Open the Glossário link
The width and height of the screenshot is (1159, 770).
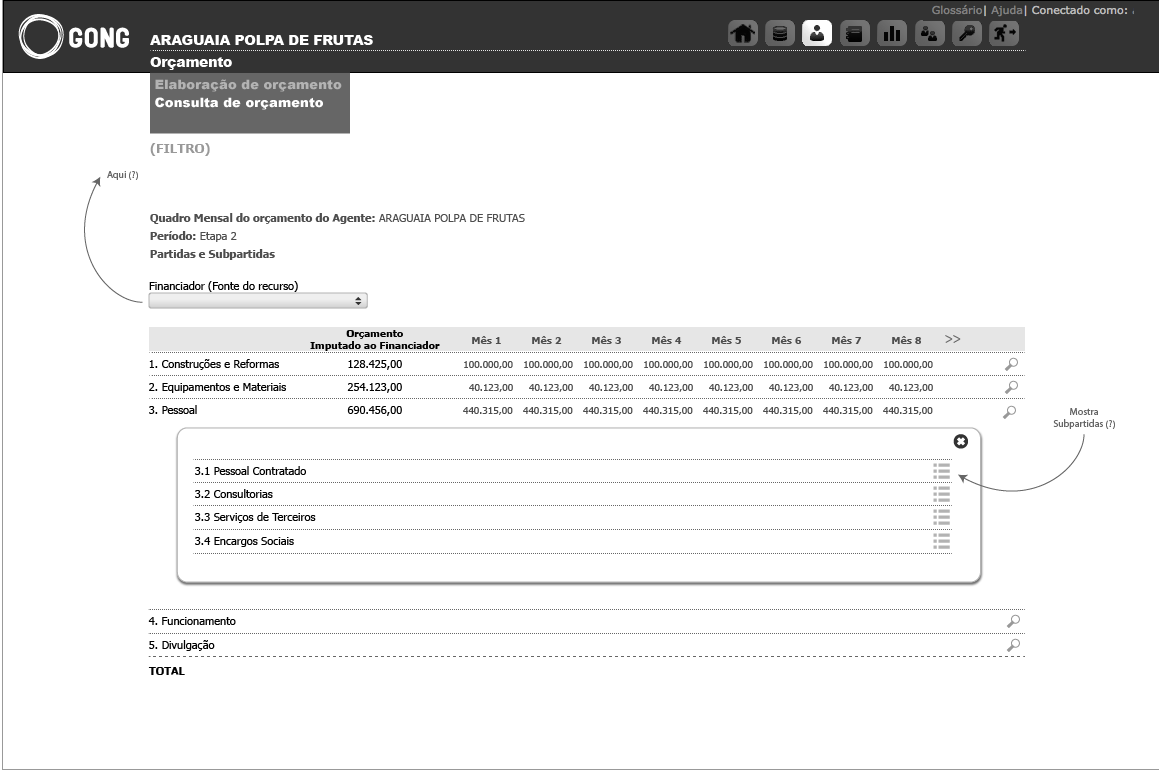pos(956,10)
